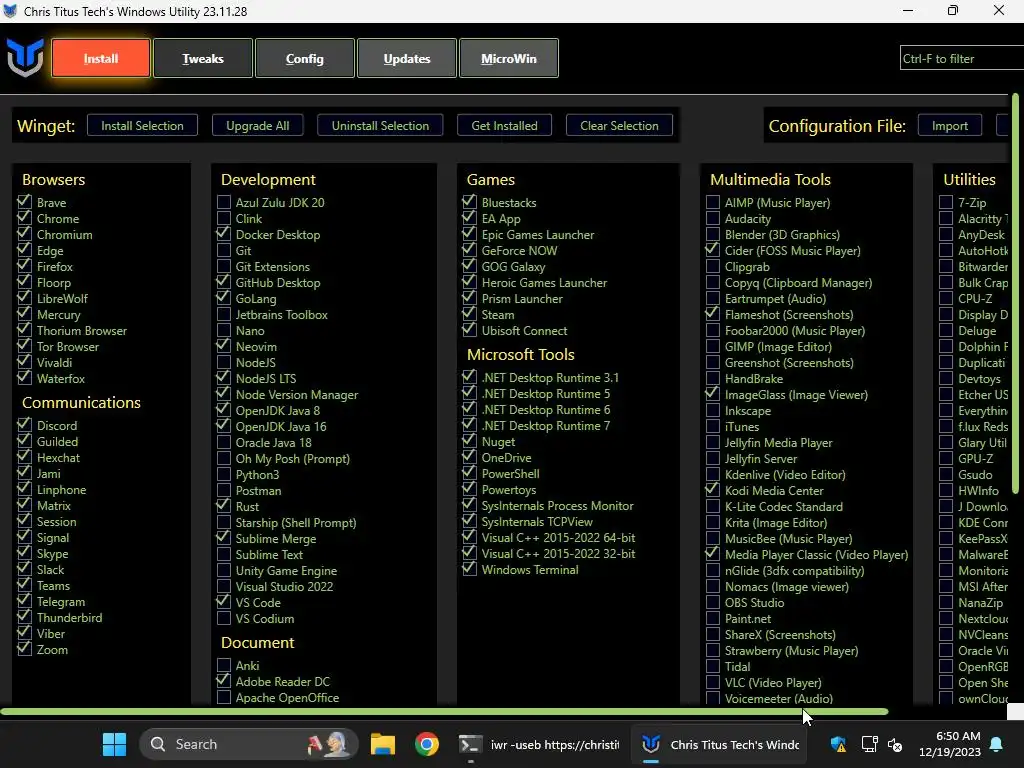Image resolution: width=1024 pixels, height=768 pixels.
Task: Uncheck the Windows Terminal checkbox
Action: coord(469,569)
